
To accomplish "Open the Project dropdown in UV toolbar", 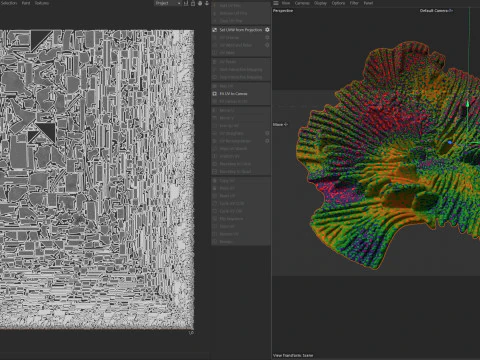I will [x=168, y=3].
